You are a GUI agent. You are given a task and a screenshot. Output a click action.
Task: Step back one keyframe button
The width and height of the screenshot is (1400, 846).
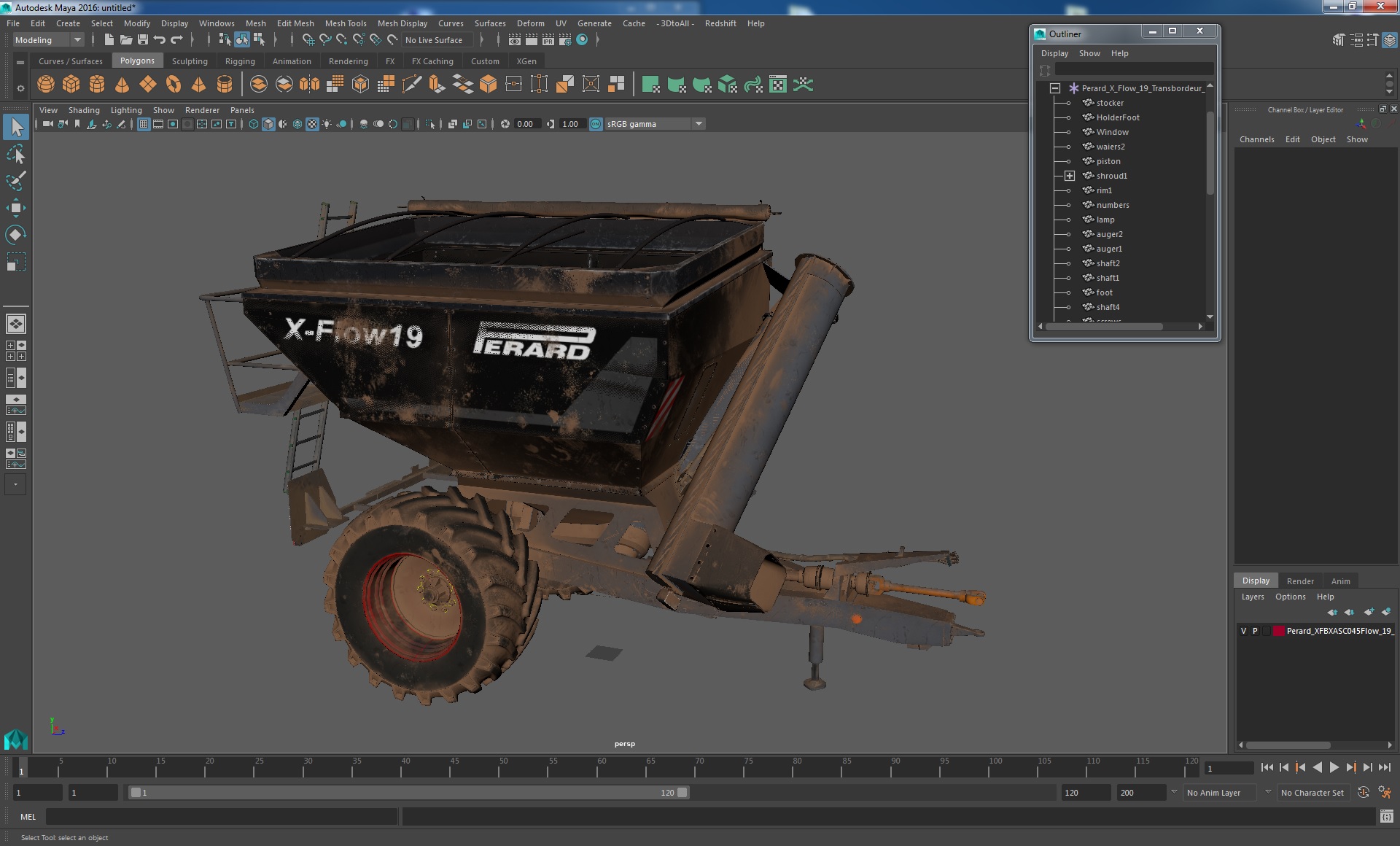(x=1300, y=767)
